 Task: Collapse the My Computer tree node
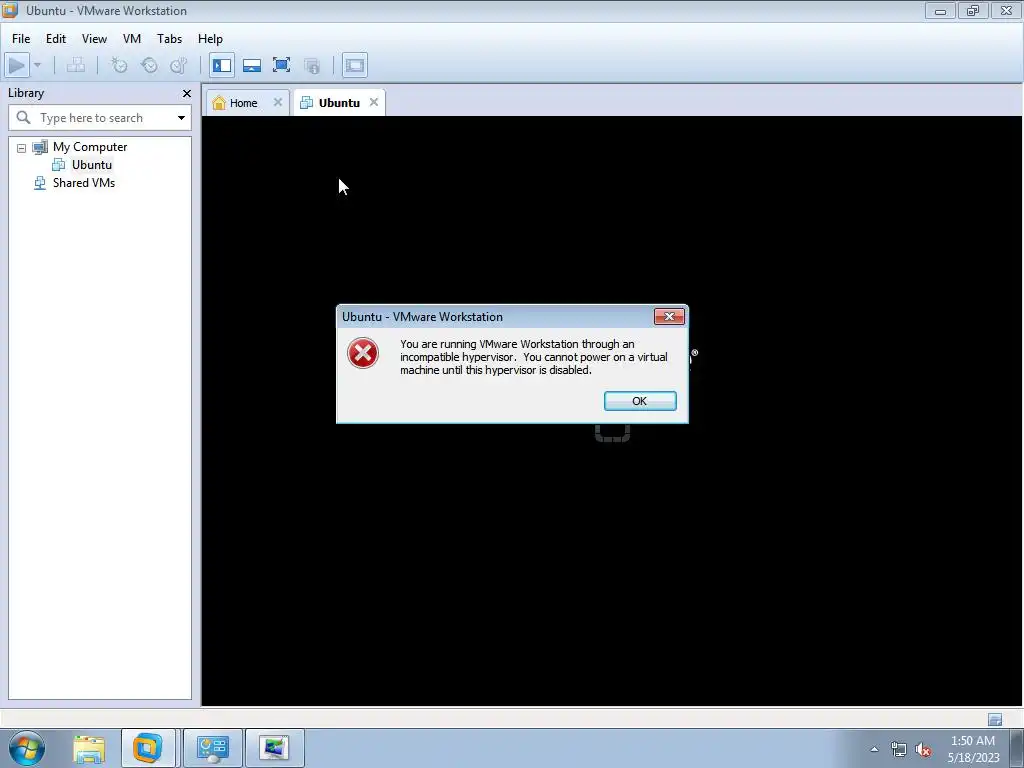pyautogui.click(x=22, y=148)
